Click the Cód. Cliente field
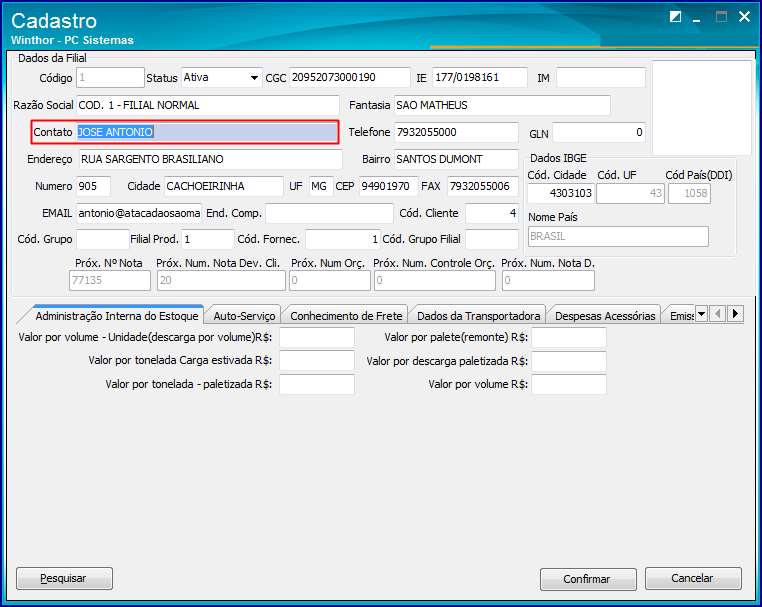The image size is (762, 607). click(492, 213)
